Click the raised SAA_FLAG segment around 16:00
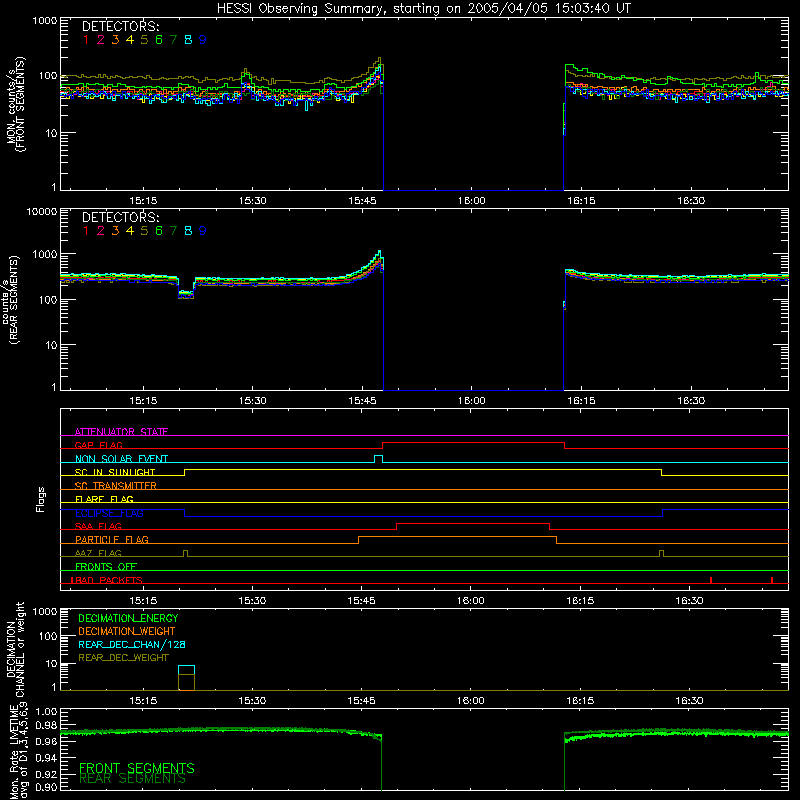 coord(473,524)
